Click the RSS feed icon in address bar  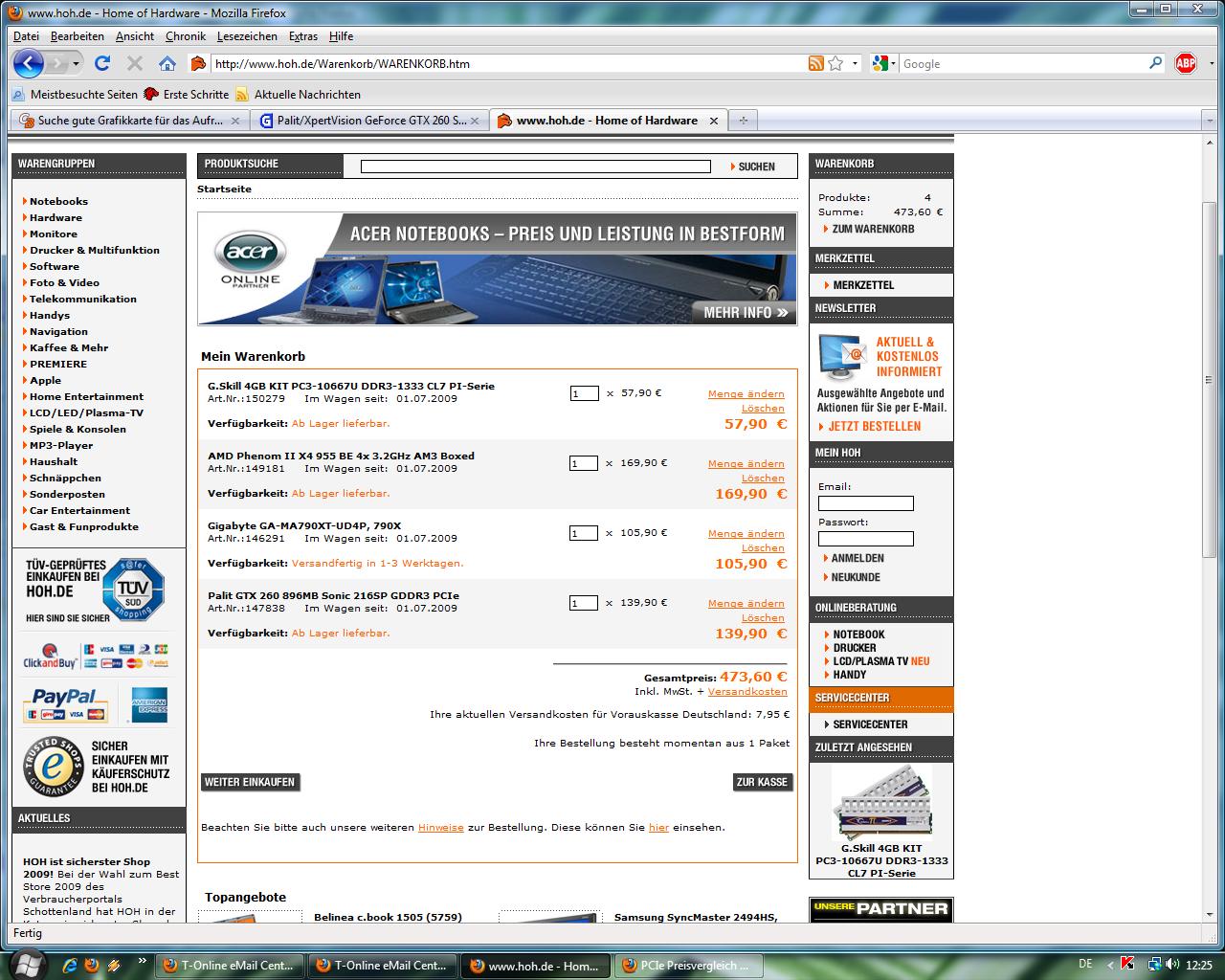(x=815, y=63)
